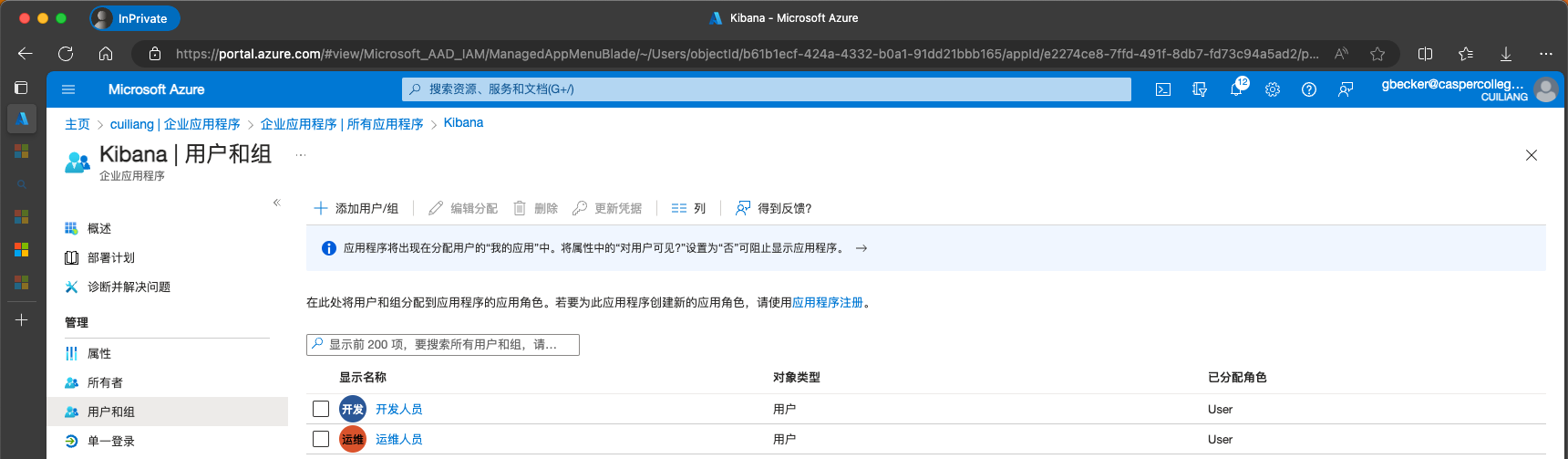Open the vertical tabs icon in the sidebar
Image resolution: width=1568 pixels, height=459 pixels.
coord(21,88)
